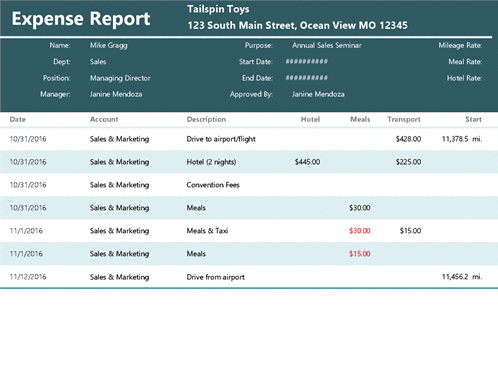
Task: Click the Meal Rate label
Action: 465,62
